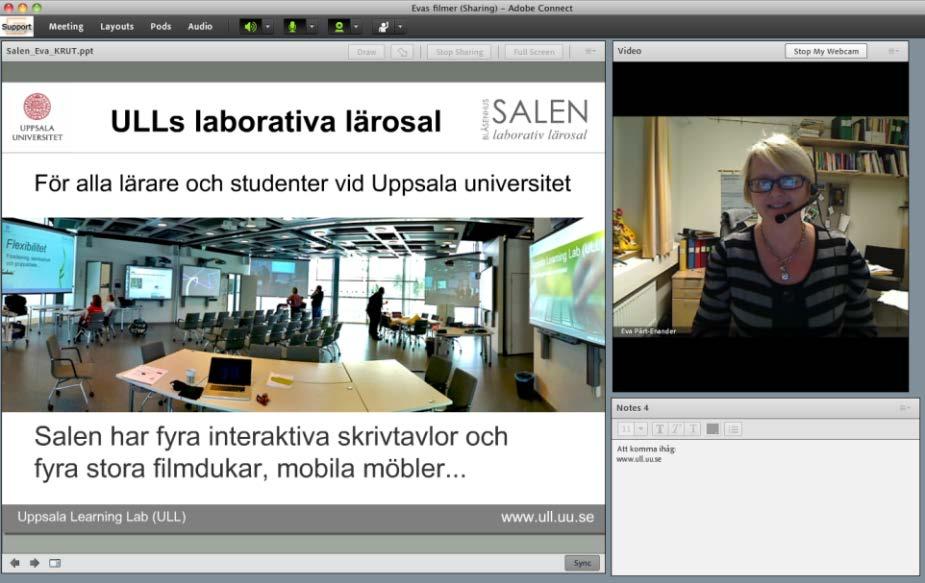Viewport: 925px width, 583px height.
Task: Click inside the Notes text area
Action: 765,507
